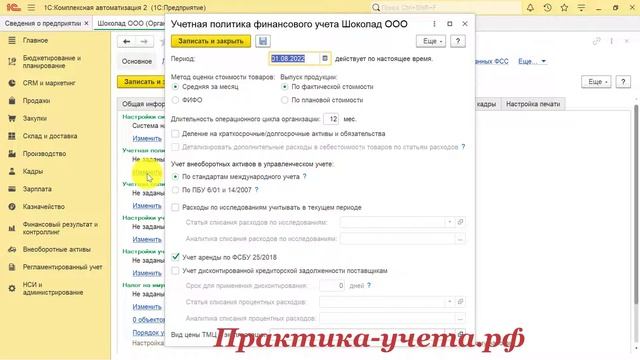The width and height of the screenshot is (640, 360).
Task: Select По ПБУ 6/01 и 14/2007
Action: coord(176,190)
